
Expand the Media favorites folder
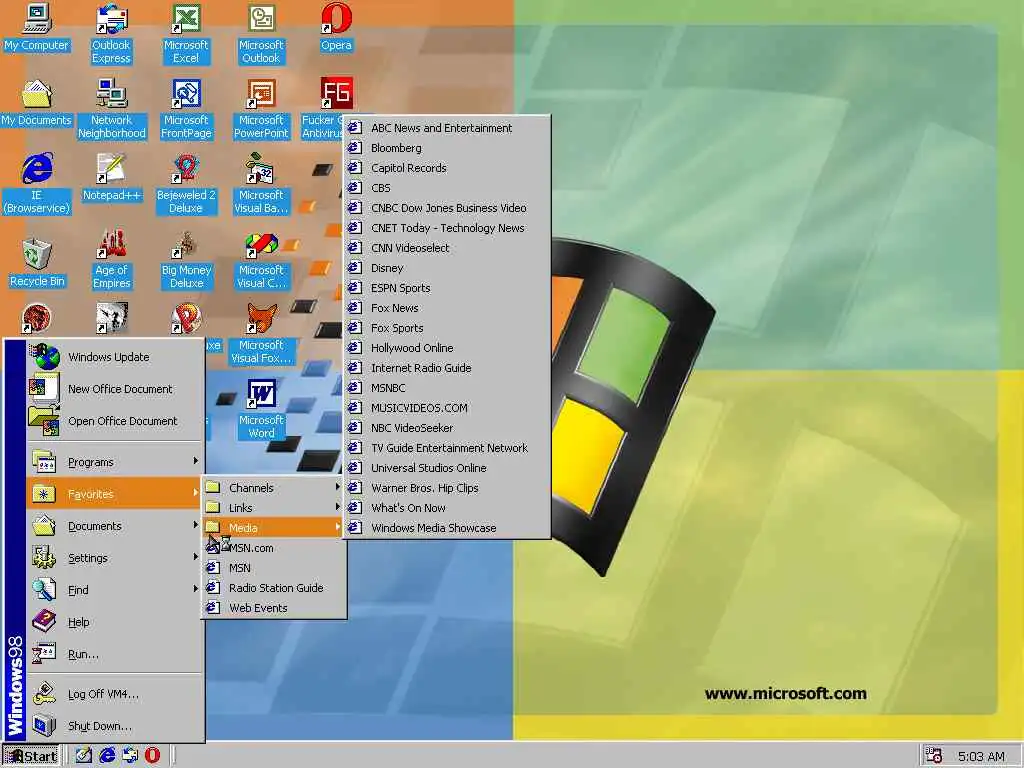[x=274, y=528]
